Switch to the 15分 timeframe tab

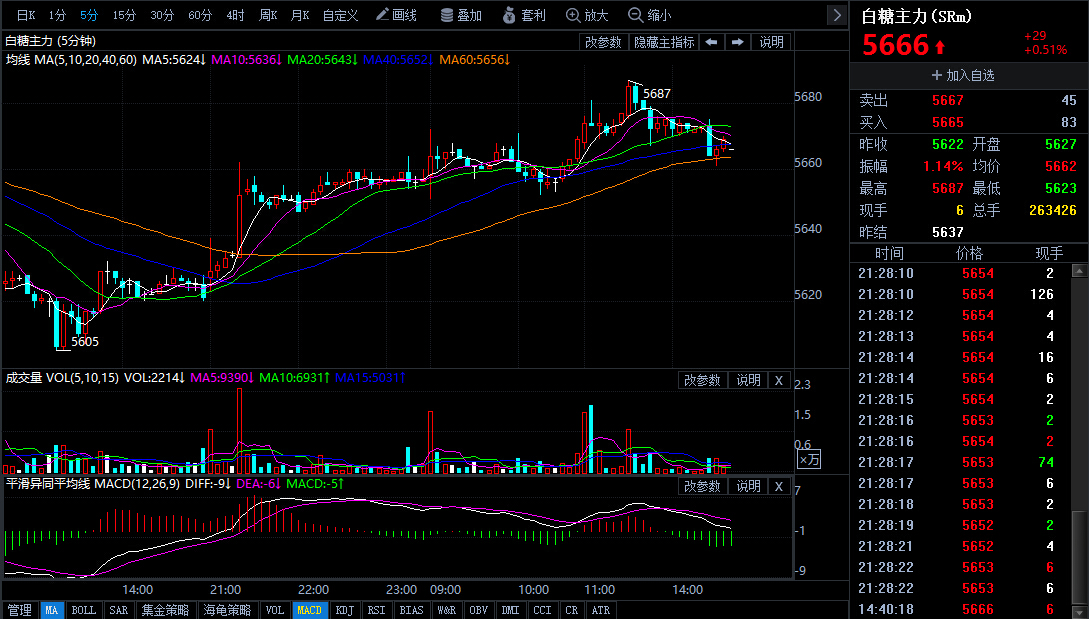(124, 15)
